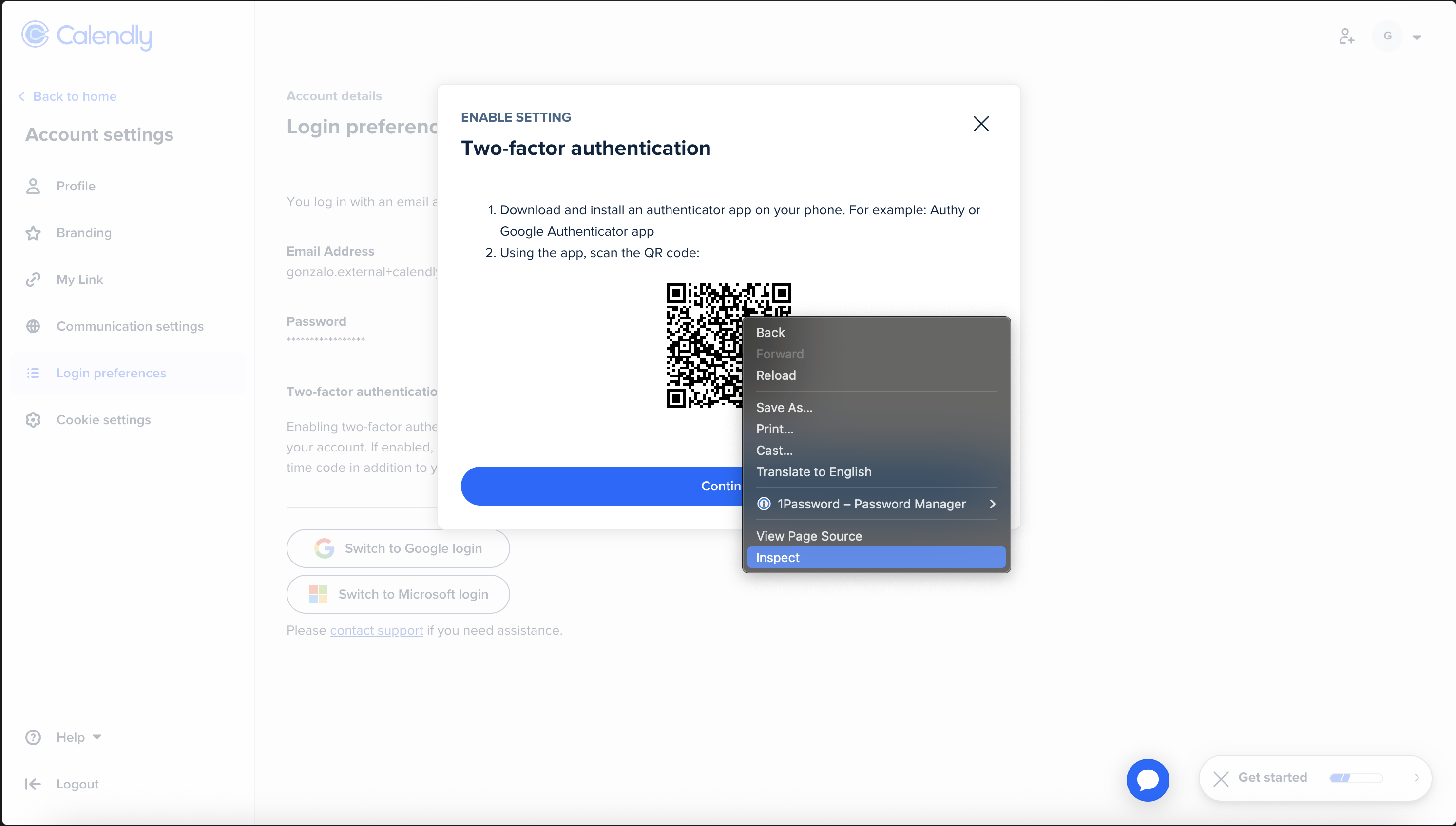
Task: Expand 1Password submenu in context menu
Action: (992, 504)
